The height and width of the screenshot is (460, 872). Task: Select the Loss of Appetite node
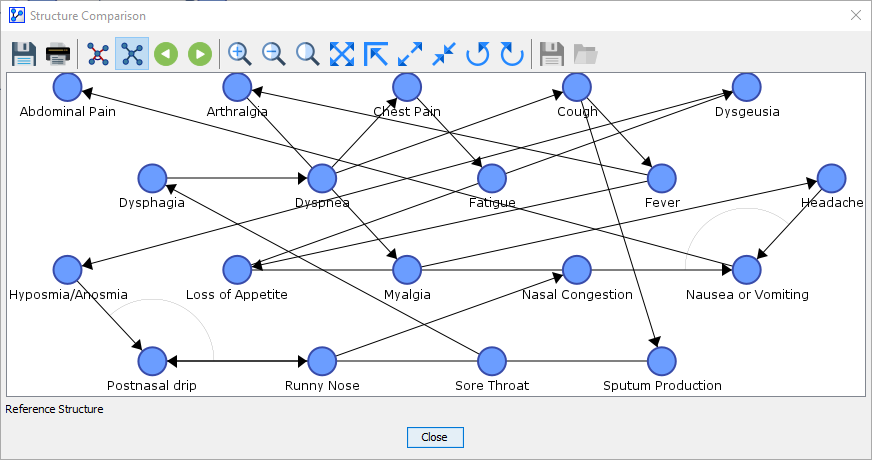click(237, 270)
